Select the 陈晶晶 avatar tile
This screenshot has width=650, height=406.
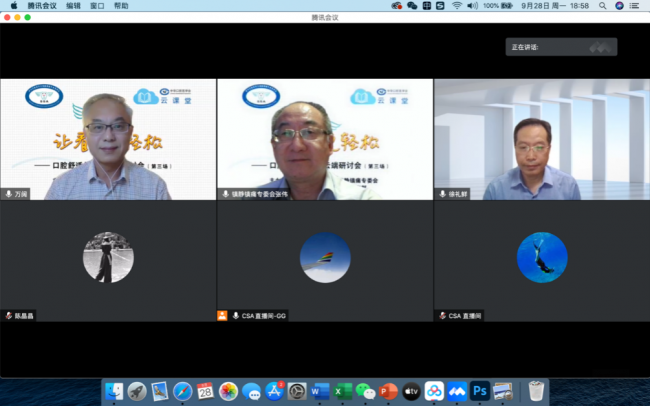click(108, 258)
